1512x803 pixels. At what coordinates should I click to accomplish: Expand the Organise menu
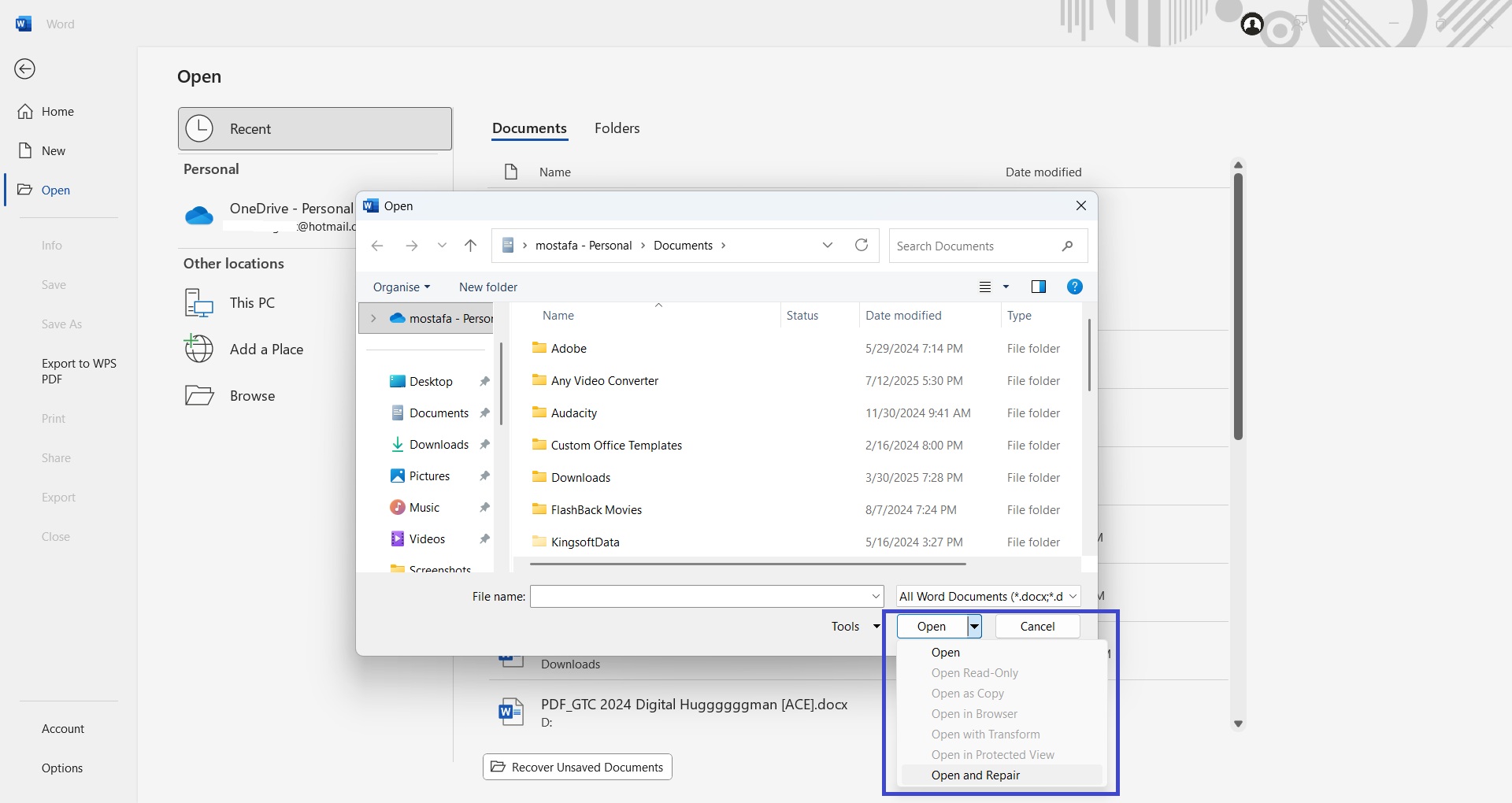coord(402,287)
